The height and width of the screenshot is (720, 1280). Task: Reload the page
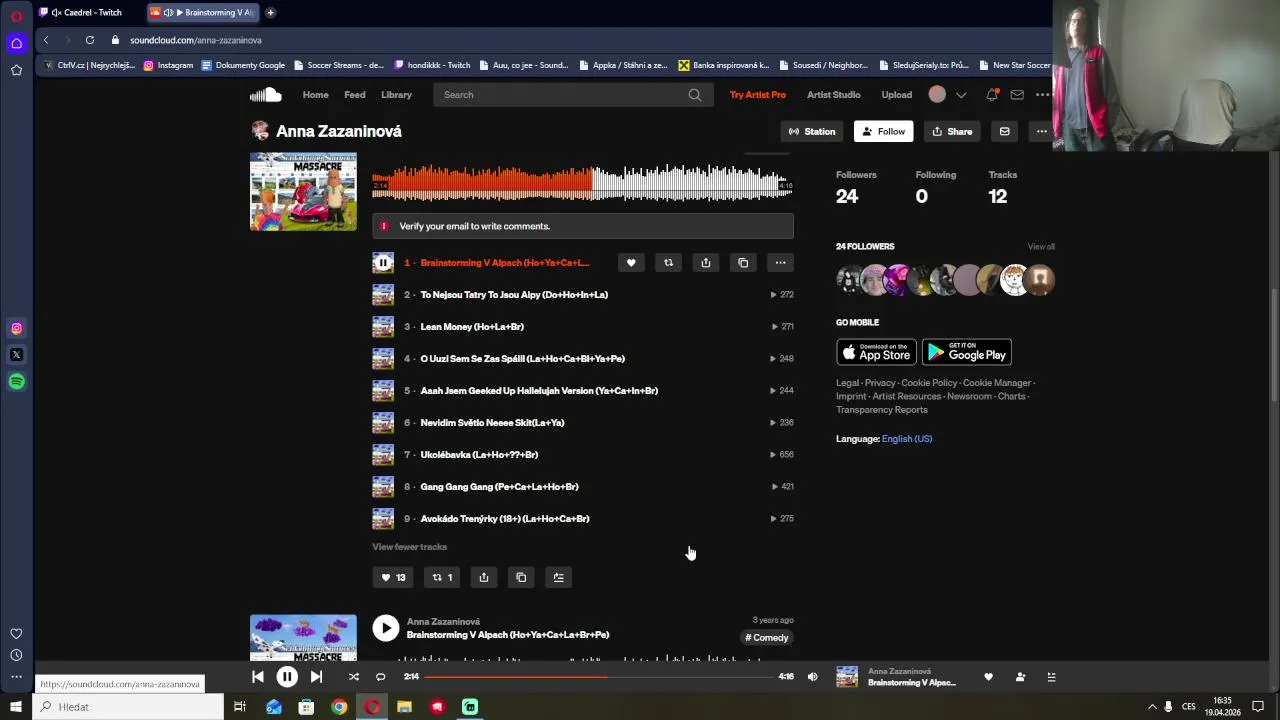click(x=90, y=40)
